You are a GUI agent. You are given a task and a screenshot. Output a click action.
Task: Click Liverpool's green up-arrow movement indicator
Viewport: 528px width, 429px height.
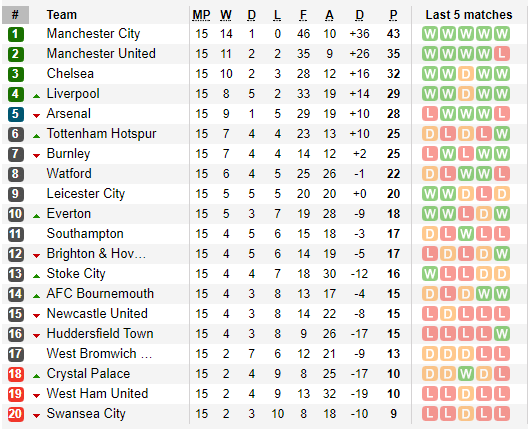[36, 96]
